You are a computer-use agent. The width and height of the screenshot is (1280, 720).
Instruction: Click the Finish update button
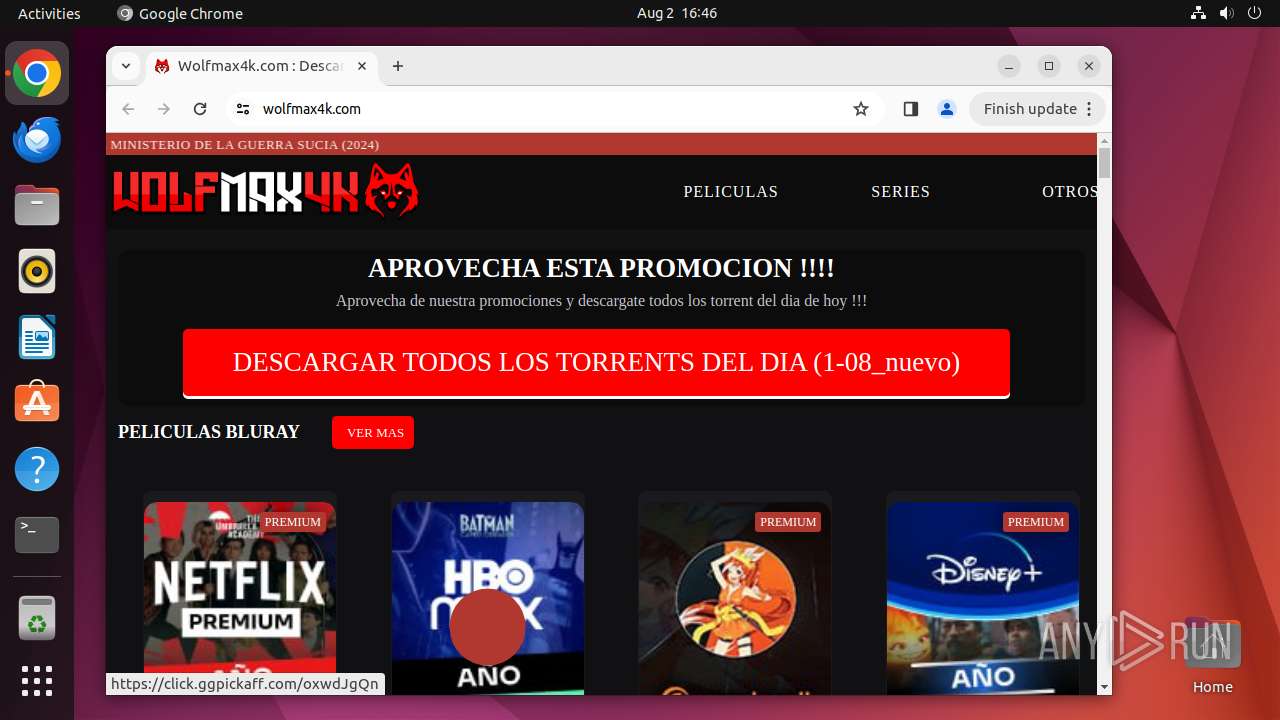1038,109
